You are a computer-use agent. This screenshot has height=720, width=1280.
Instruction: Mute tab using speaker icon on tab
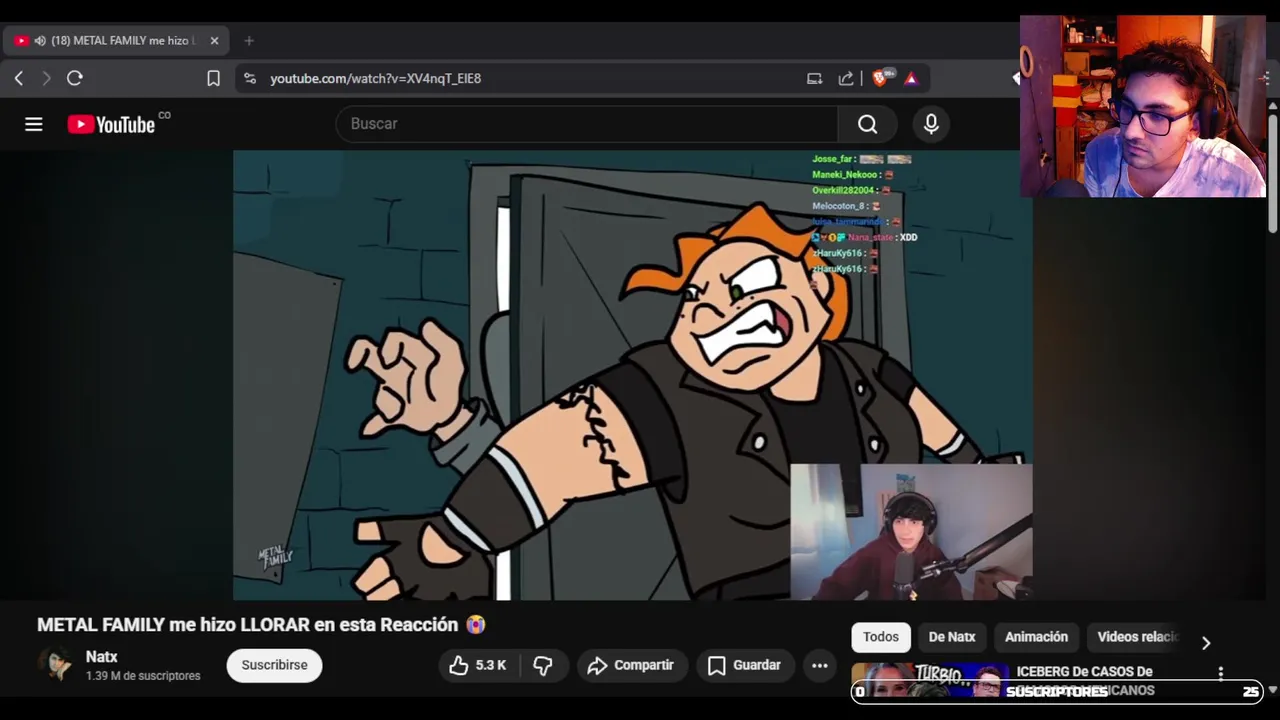[x=40, y=41]
